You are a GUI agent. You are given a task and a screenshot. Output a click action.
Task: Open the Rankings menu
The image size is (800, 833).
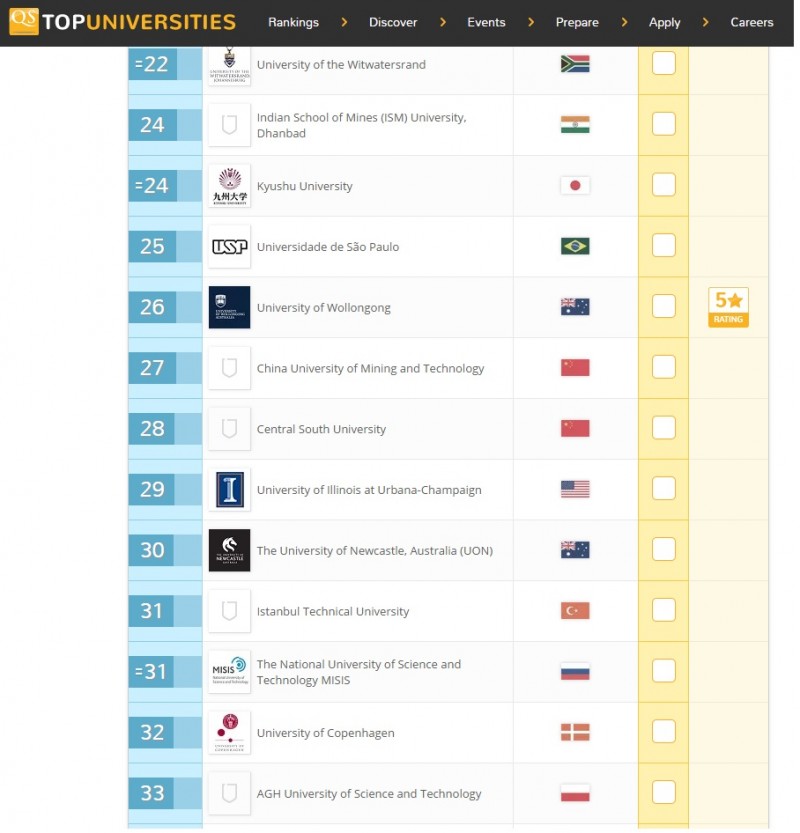[293, 22]
